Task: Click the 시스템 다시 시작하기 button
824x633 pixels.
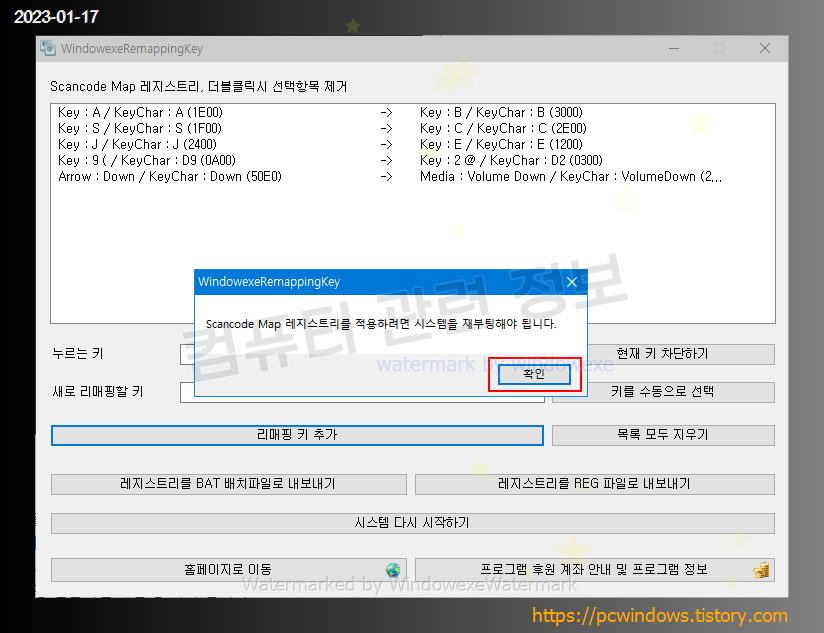Action: click(x=413, y=523)
